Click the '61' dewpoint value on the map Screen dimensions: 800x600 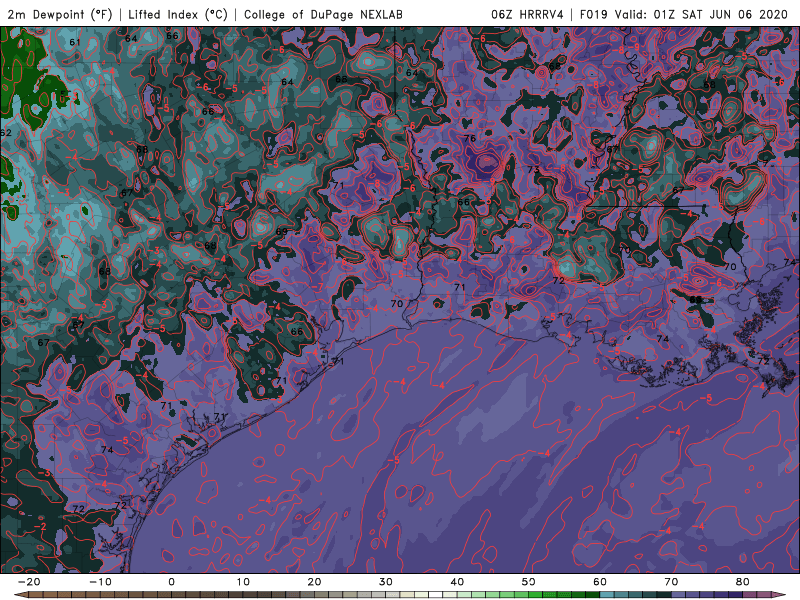pos(75,42)
